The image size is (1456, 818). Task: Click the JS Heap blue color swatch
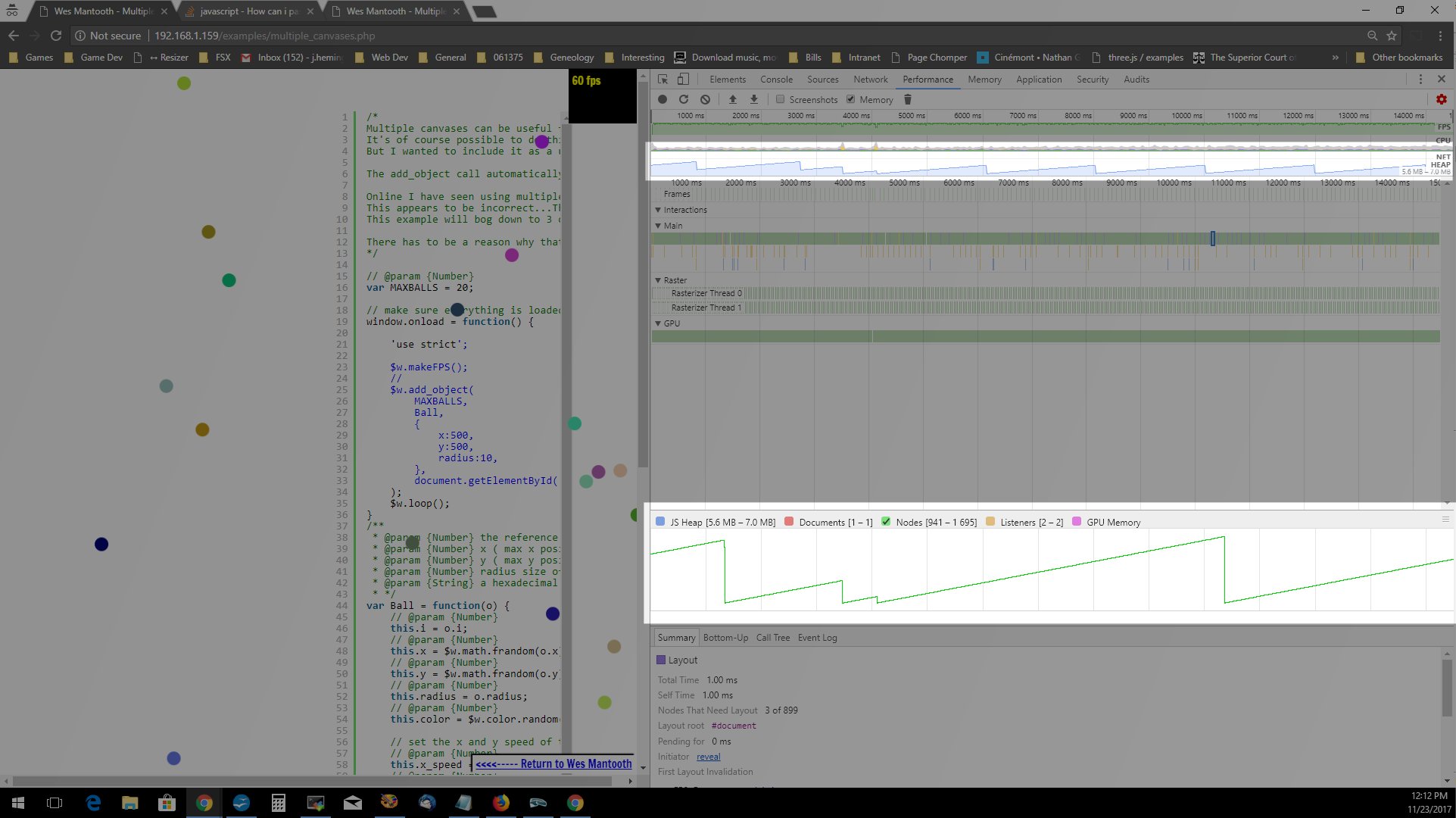coord(660,522)
